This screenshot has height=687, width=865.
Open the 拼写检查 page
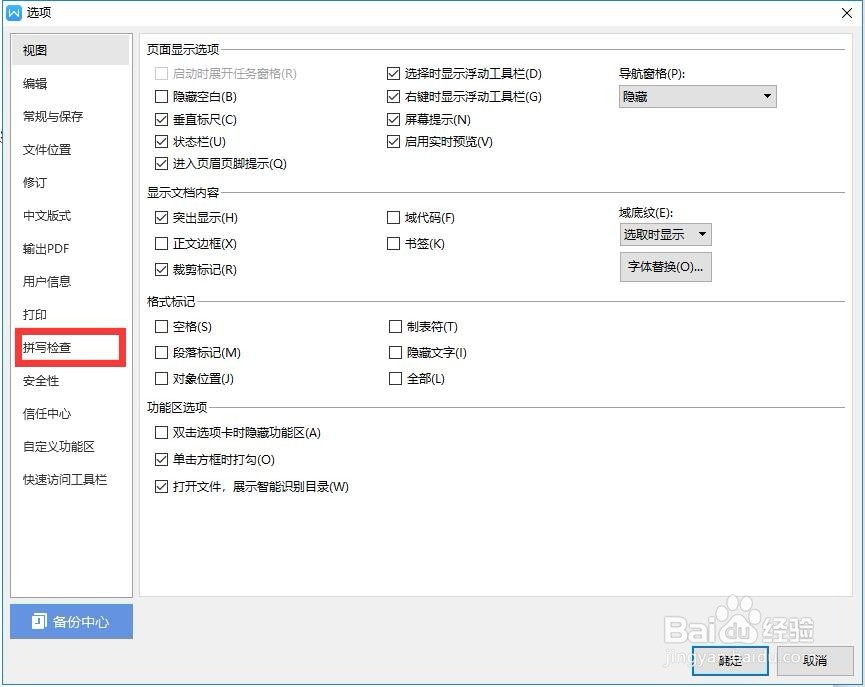click(47, 348)
